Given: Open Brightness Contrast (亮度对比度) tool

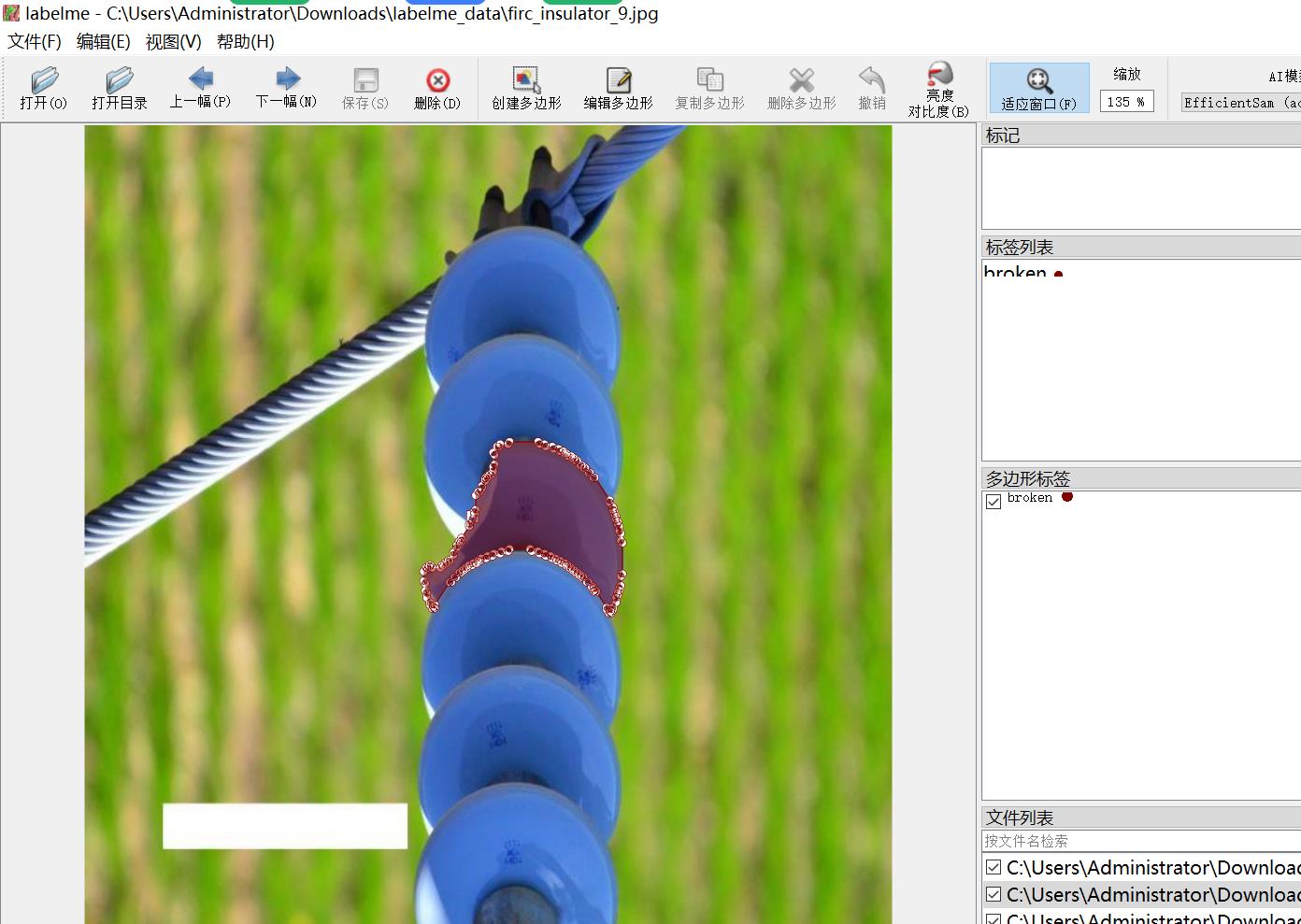Looking at the screenshot, I should (938, 89).
